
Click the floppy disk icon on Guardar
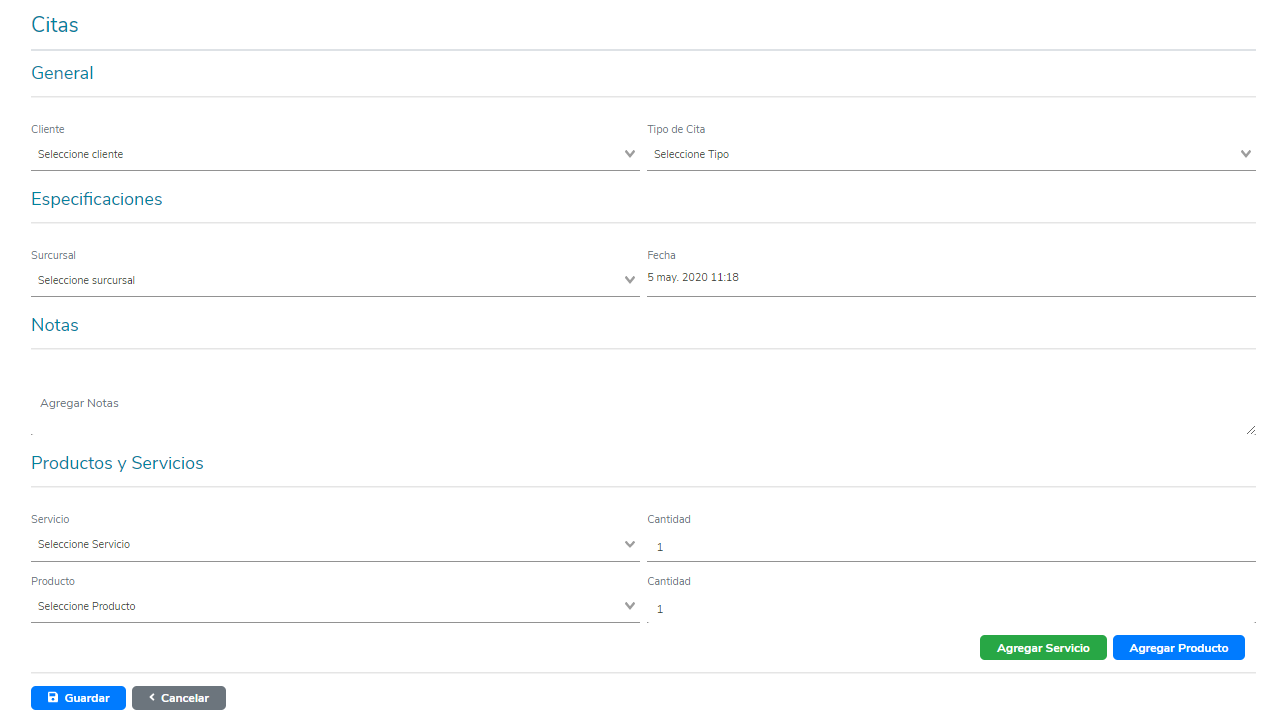(53, 698)
